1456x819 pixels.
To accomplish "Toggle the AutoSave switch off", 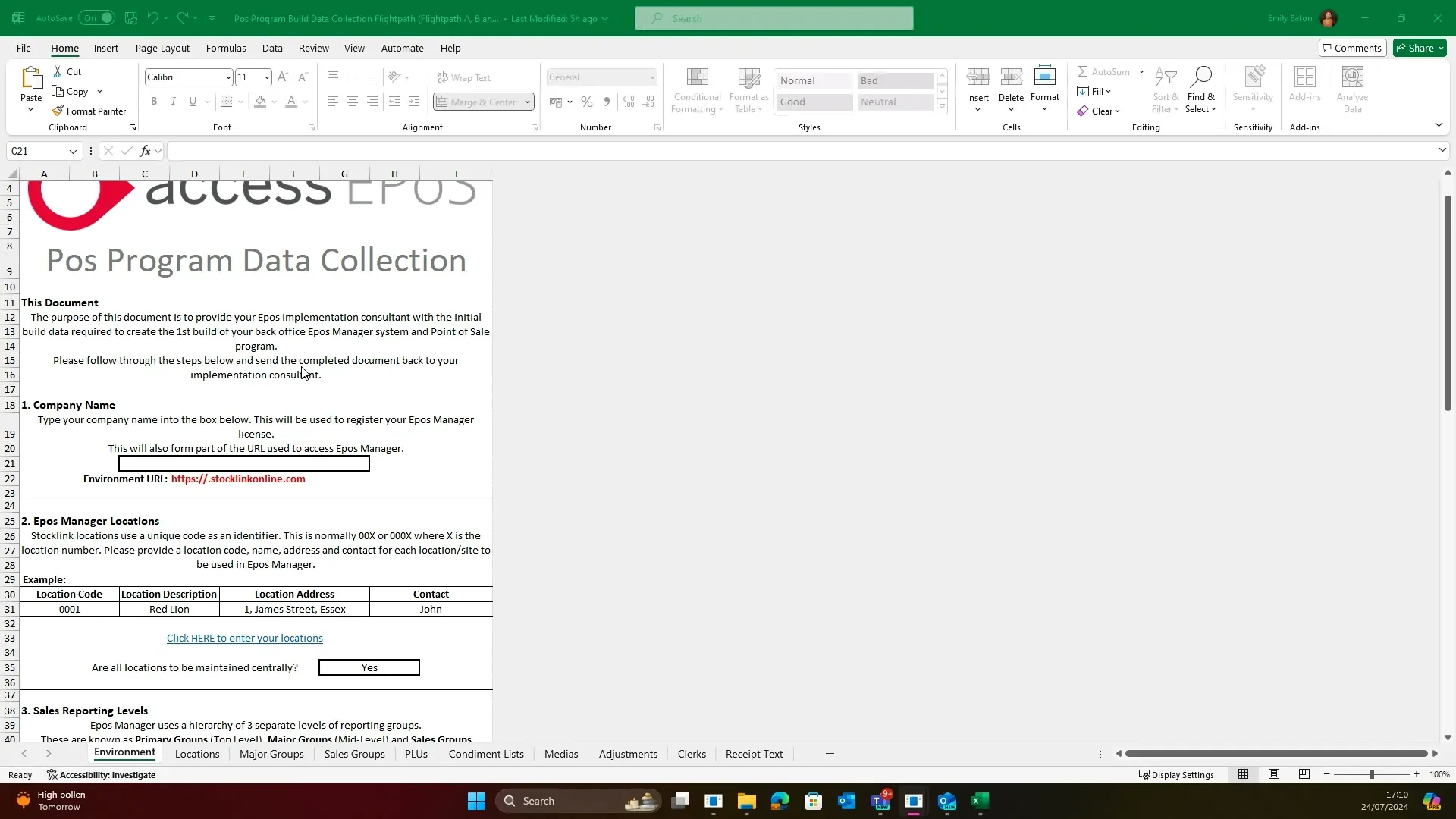I will point(97,17).
